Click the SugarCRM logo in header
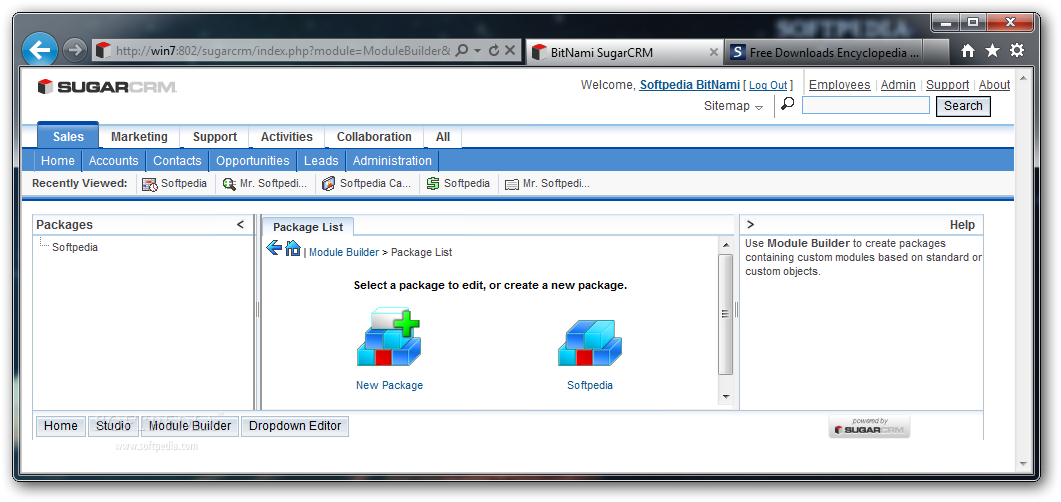1061x502 pixels. coord(108,87)
